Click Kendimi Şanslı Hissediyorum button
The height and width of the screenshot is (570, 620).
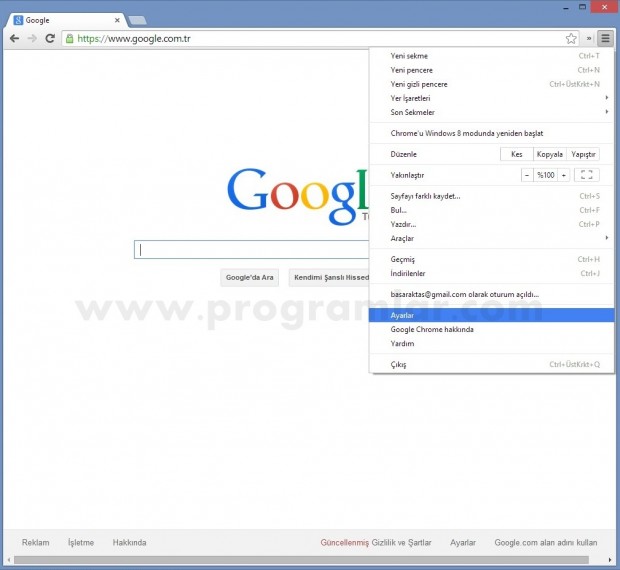pos(329,277)
